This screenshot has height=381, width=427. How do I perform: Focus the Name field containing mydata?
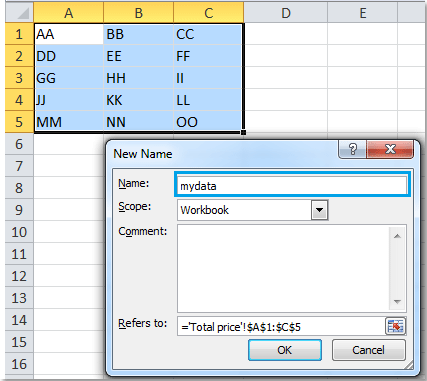(x=292, y=185)
